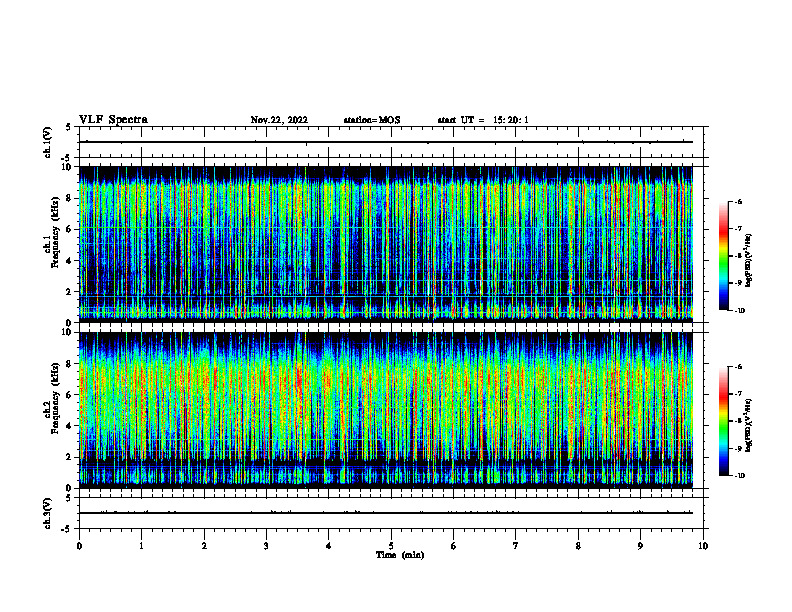The width and height of the screenshot is (792, 612).
Task: Click ch.1 frequency axis "8" kHz tick label
Action: coord(70,198)
